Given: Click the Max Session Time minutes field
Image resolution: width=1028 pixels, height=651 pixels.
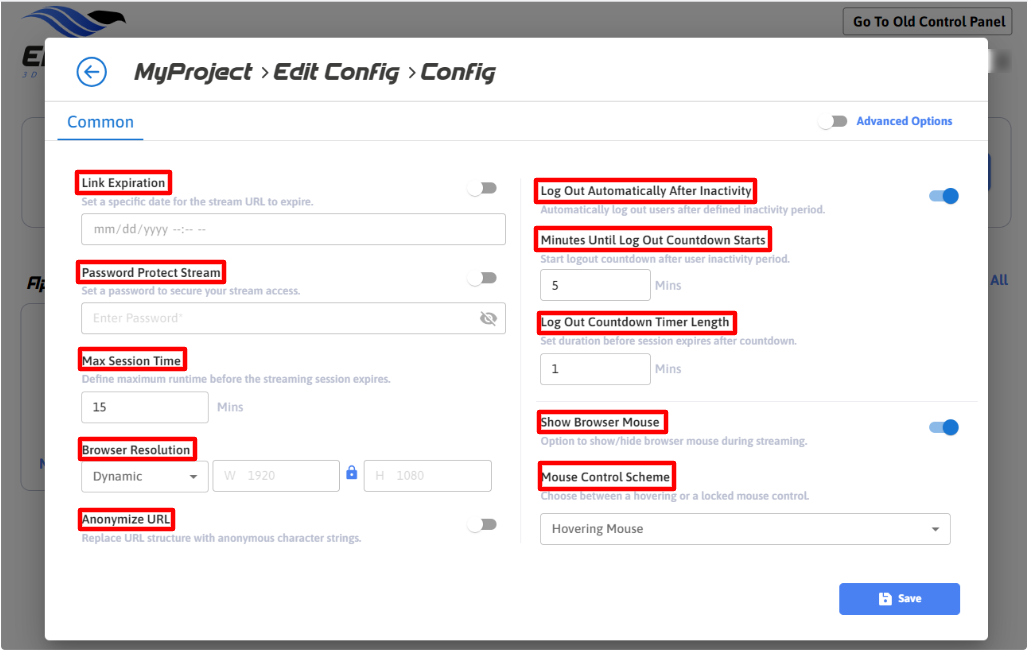Looking at the screenshot, I should click(x=144, y=407).
